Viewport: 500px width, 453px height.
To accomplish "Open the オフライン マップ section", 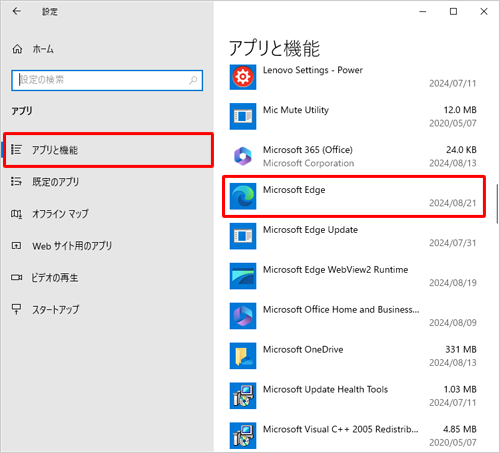I will pos(107,214).
